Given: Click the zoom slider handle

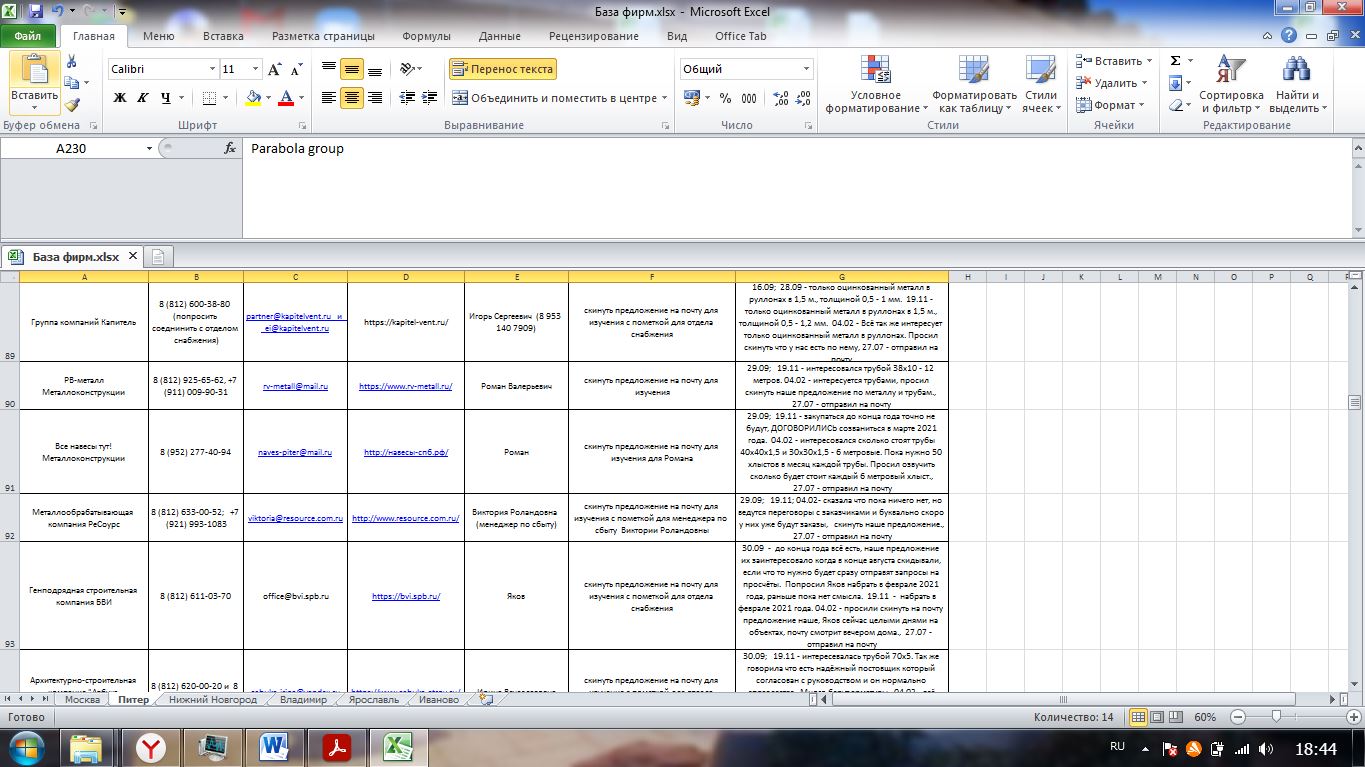Looking at the screenshot, I should click(1276, 717).
